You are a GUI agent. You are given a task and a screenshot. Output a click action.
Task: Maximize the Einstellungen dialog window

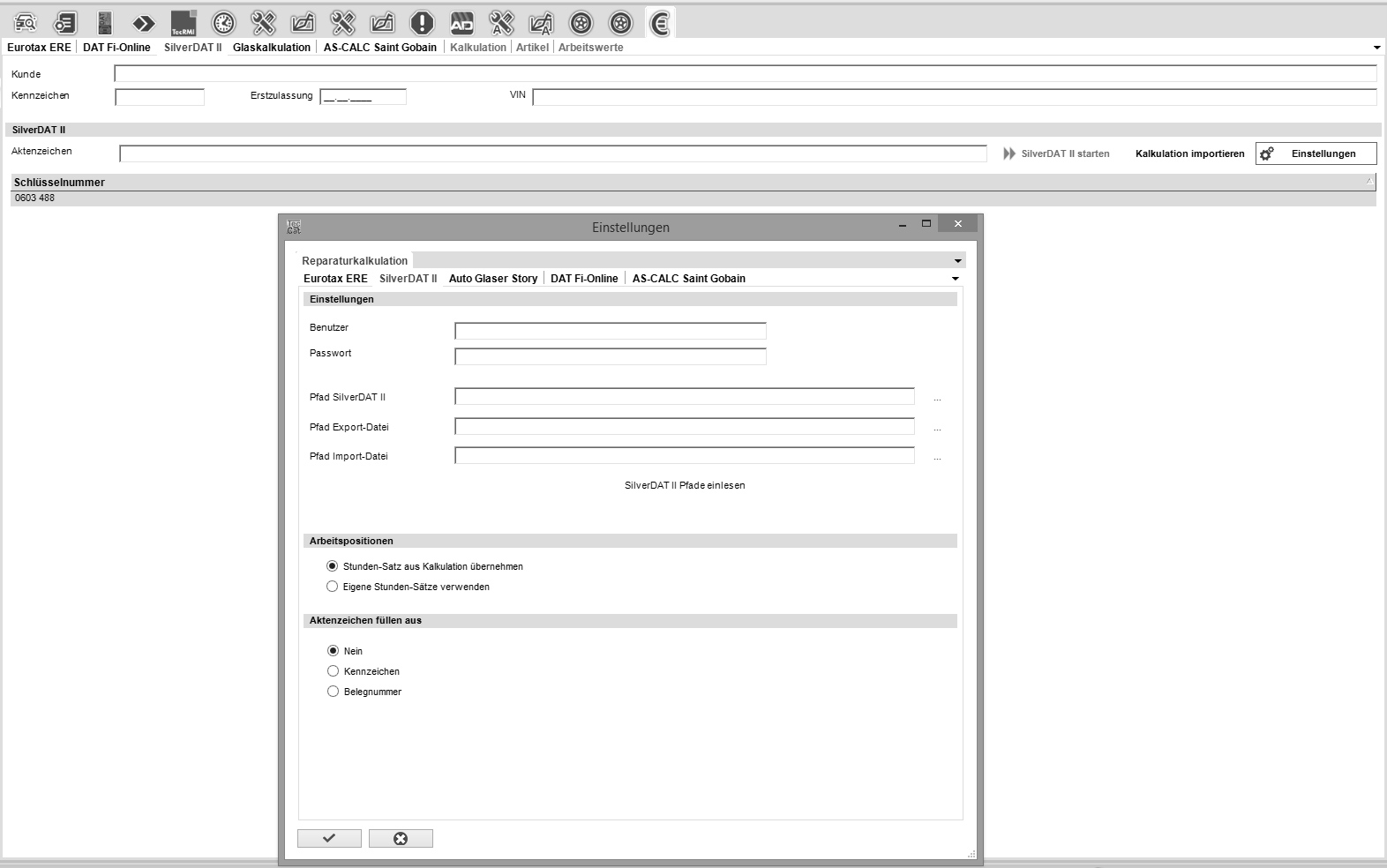[926, 224]
